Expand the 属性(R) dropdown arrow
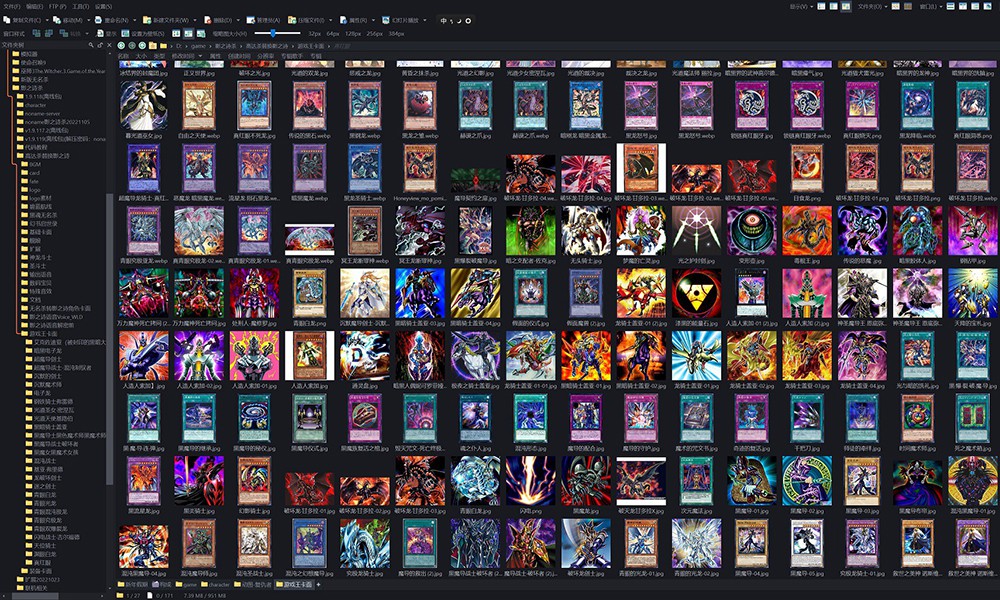This screenshot has width=1000, height=600. (372, 20)
